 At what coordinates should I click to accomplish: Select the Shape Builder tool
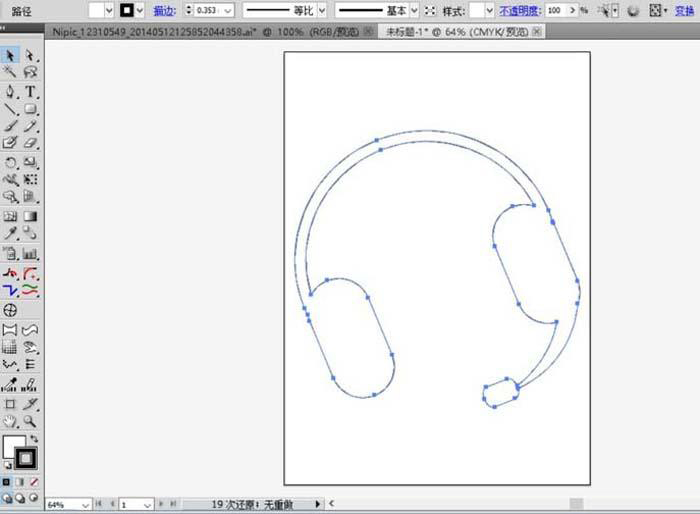10,196
